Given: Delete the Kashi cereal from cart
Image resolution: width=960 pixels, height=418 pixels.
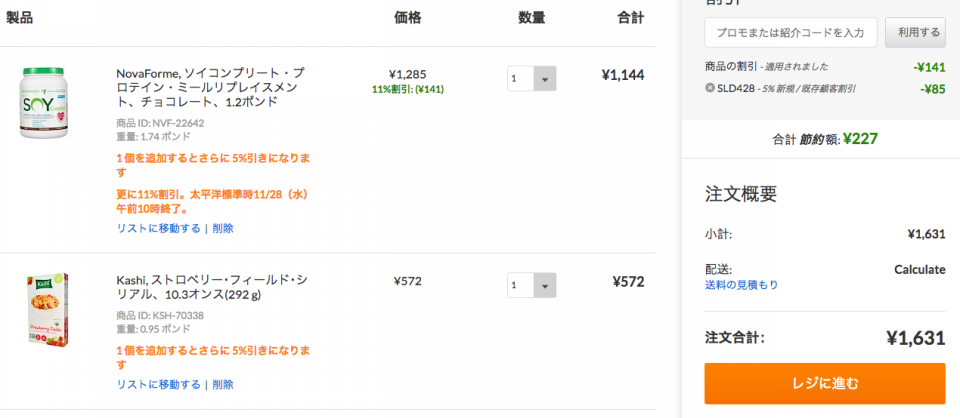Looking at the screenshot, I should tap(223, 384).
